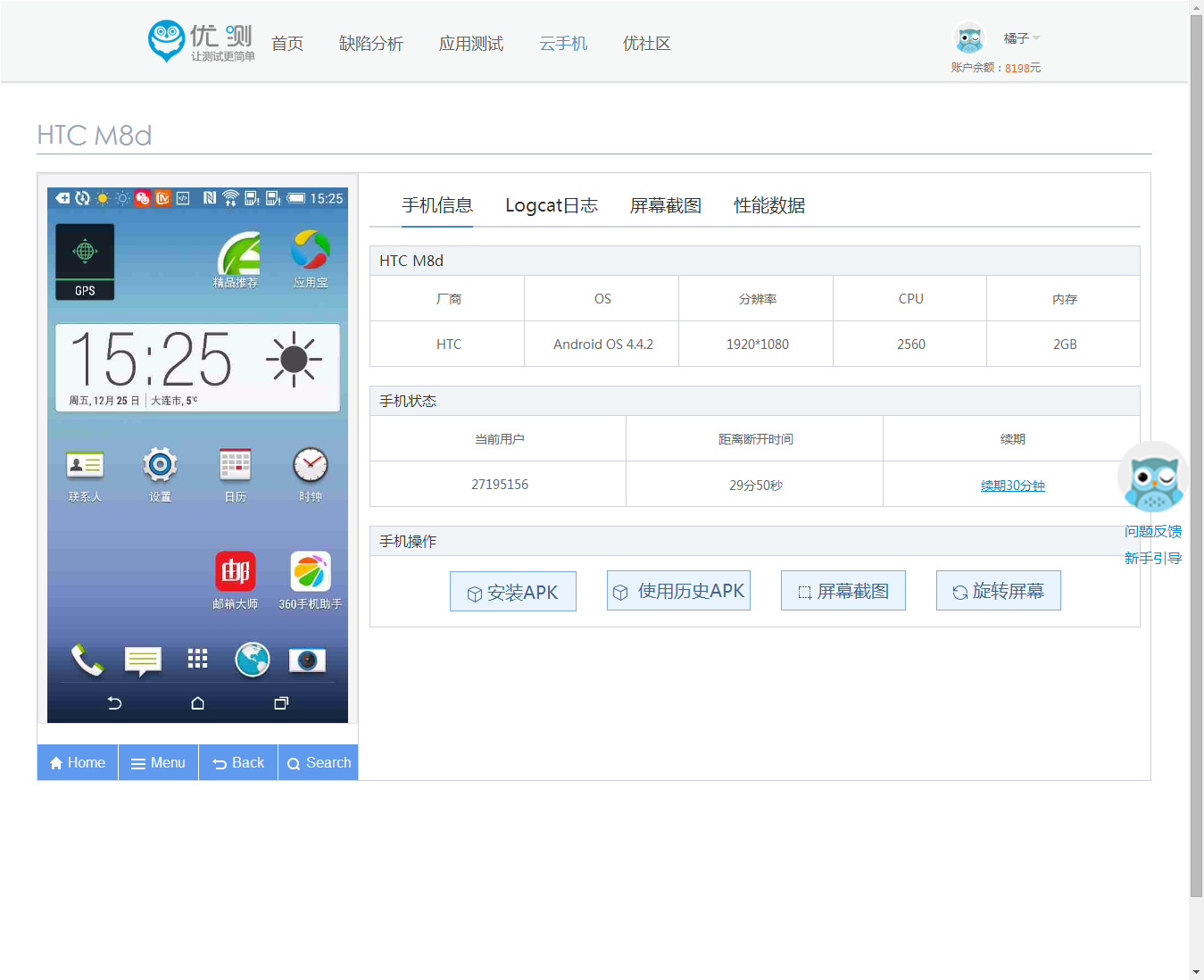
Task: Click the owl feedback mascot icon
Action: 1152,478
